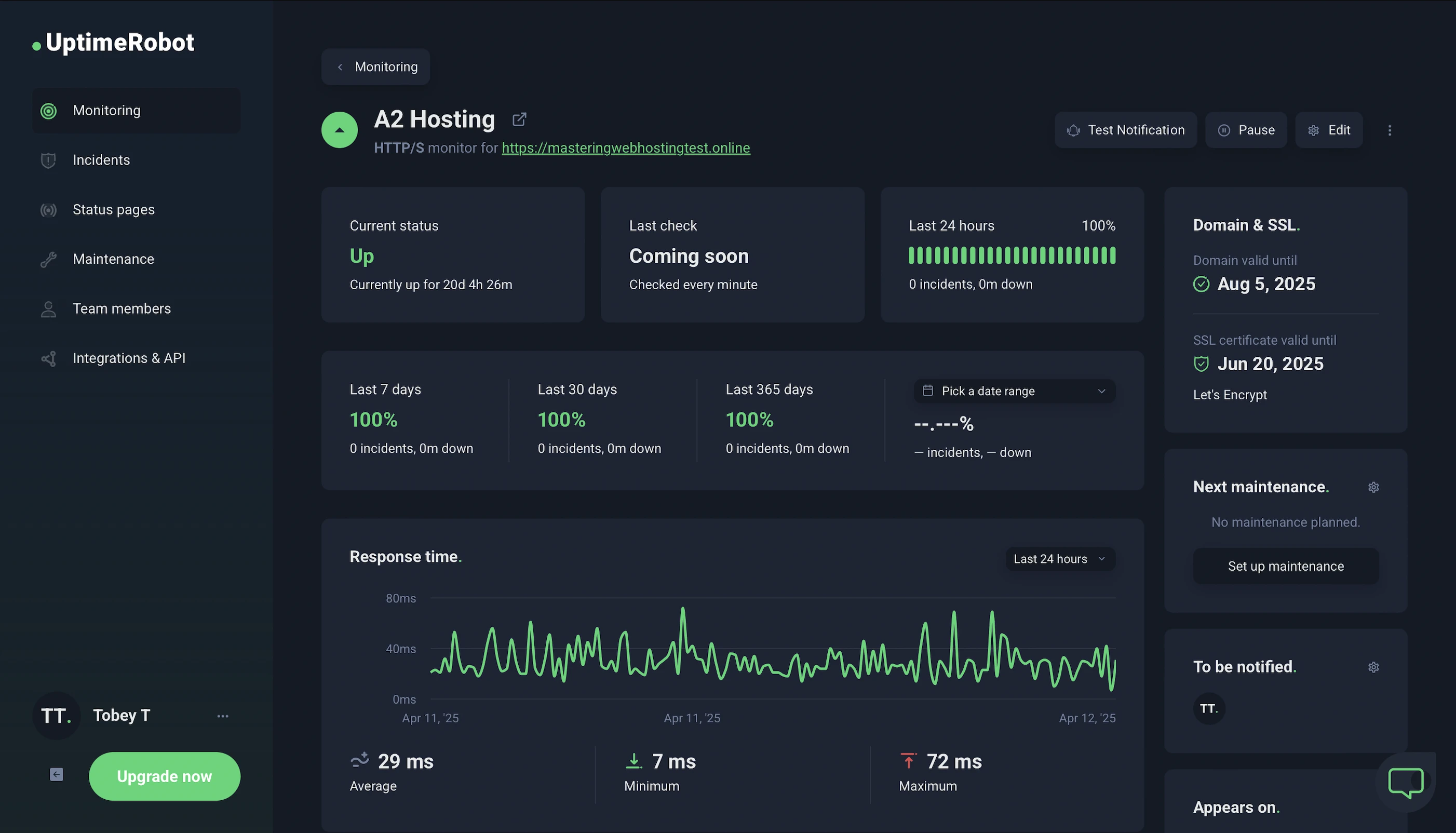1456x833 pixels.
Task: Click the green up-status indicator circle
Action: pos(340,130)
